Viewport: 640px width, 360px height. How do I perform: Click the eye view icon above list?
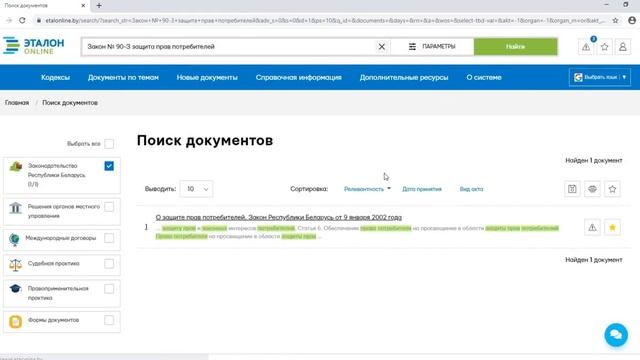(592, 189)
